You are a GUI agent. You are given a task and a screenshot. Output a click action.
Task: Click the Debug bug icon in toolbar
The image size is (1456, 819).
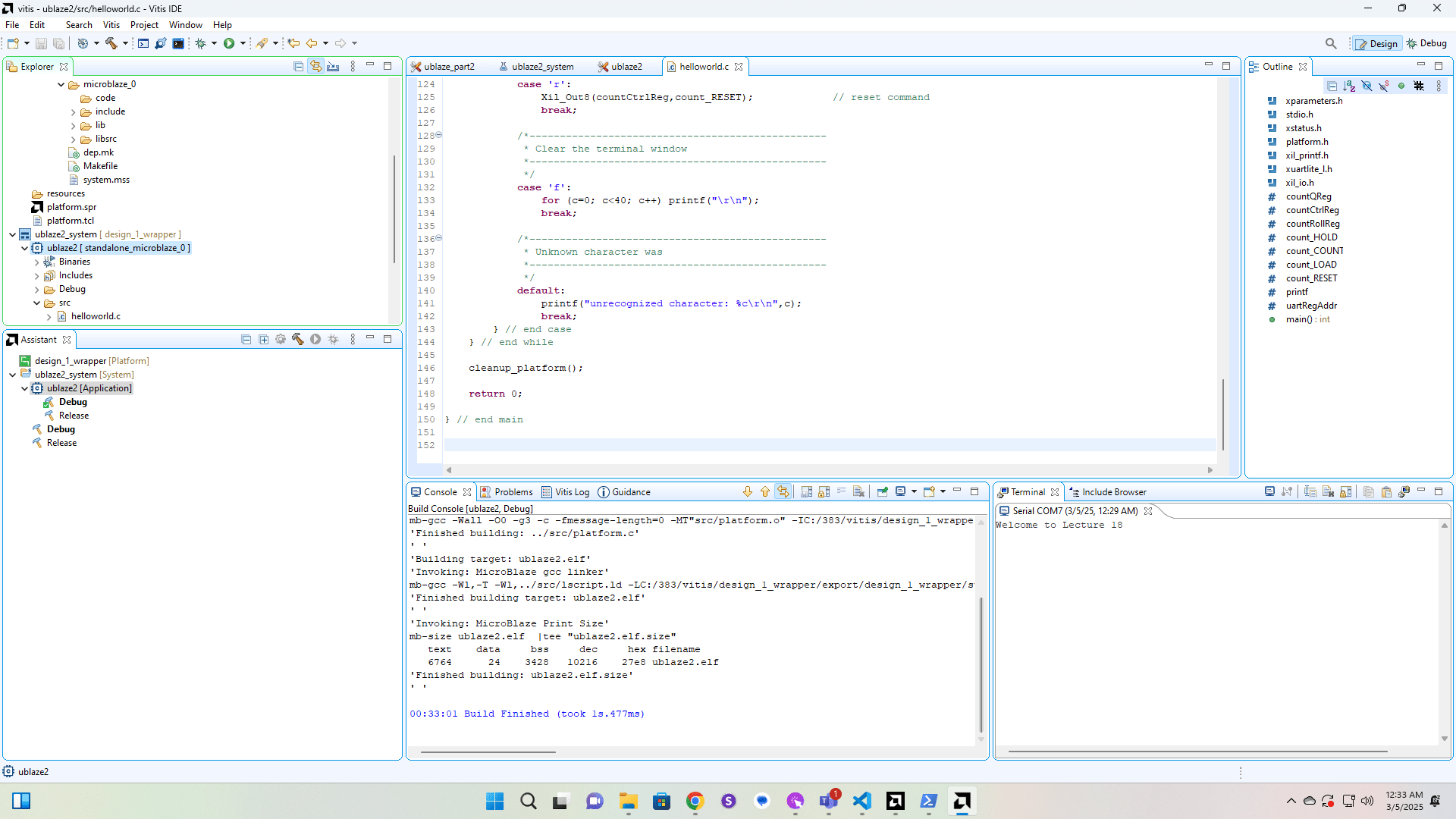coord(200,43)
